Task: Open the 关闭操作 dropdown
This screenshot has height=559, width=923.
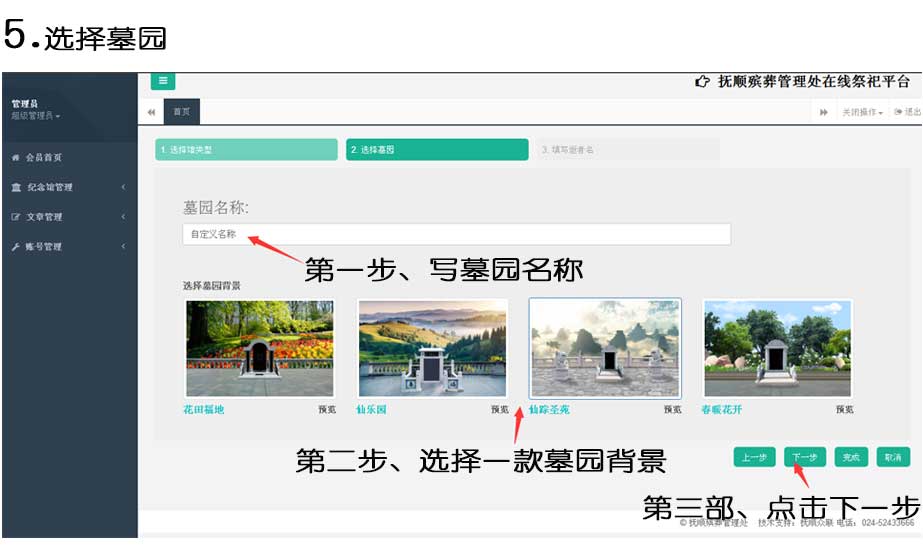Action: 862,112
